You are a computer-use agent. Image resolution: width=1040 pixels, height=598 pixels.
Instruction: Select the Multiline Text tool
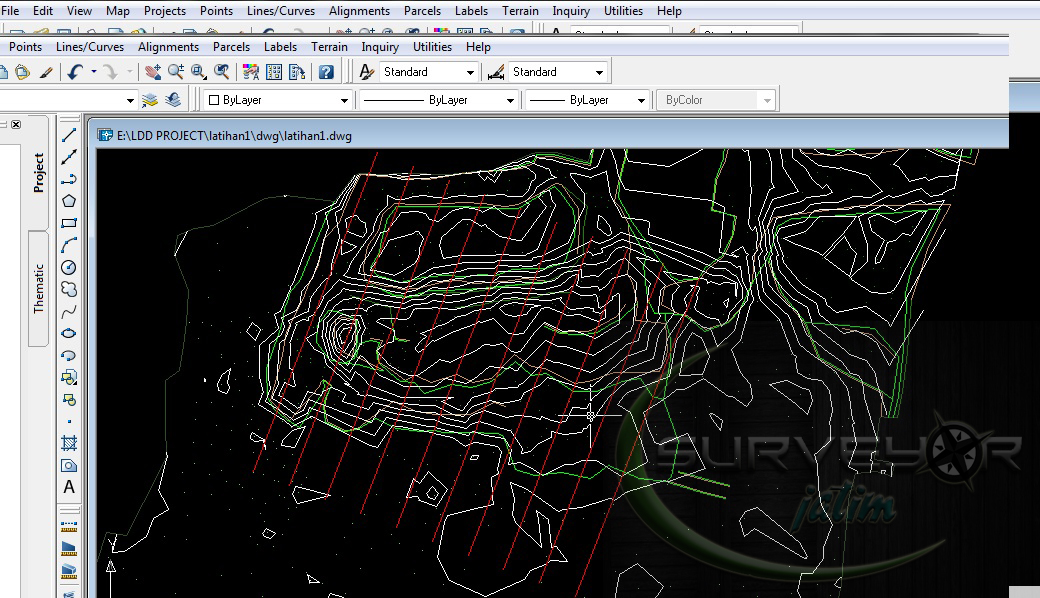(68, 487)
